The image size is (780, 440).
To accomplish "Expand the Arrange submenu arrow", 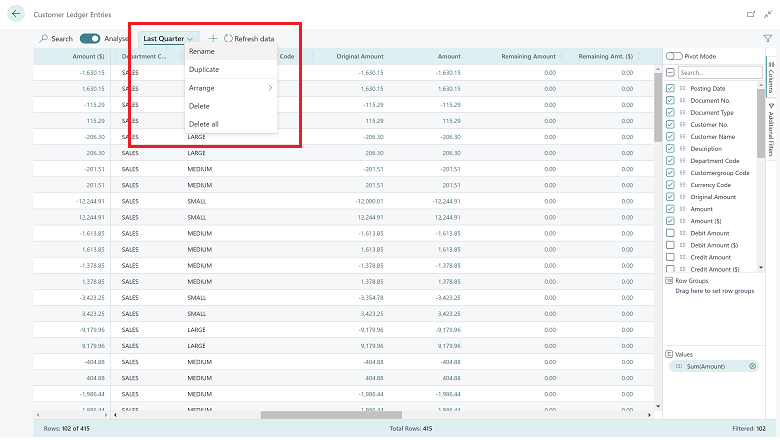I will (270, 88).
